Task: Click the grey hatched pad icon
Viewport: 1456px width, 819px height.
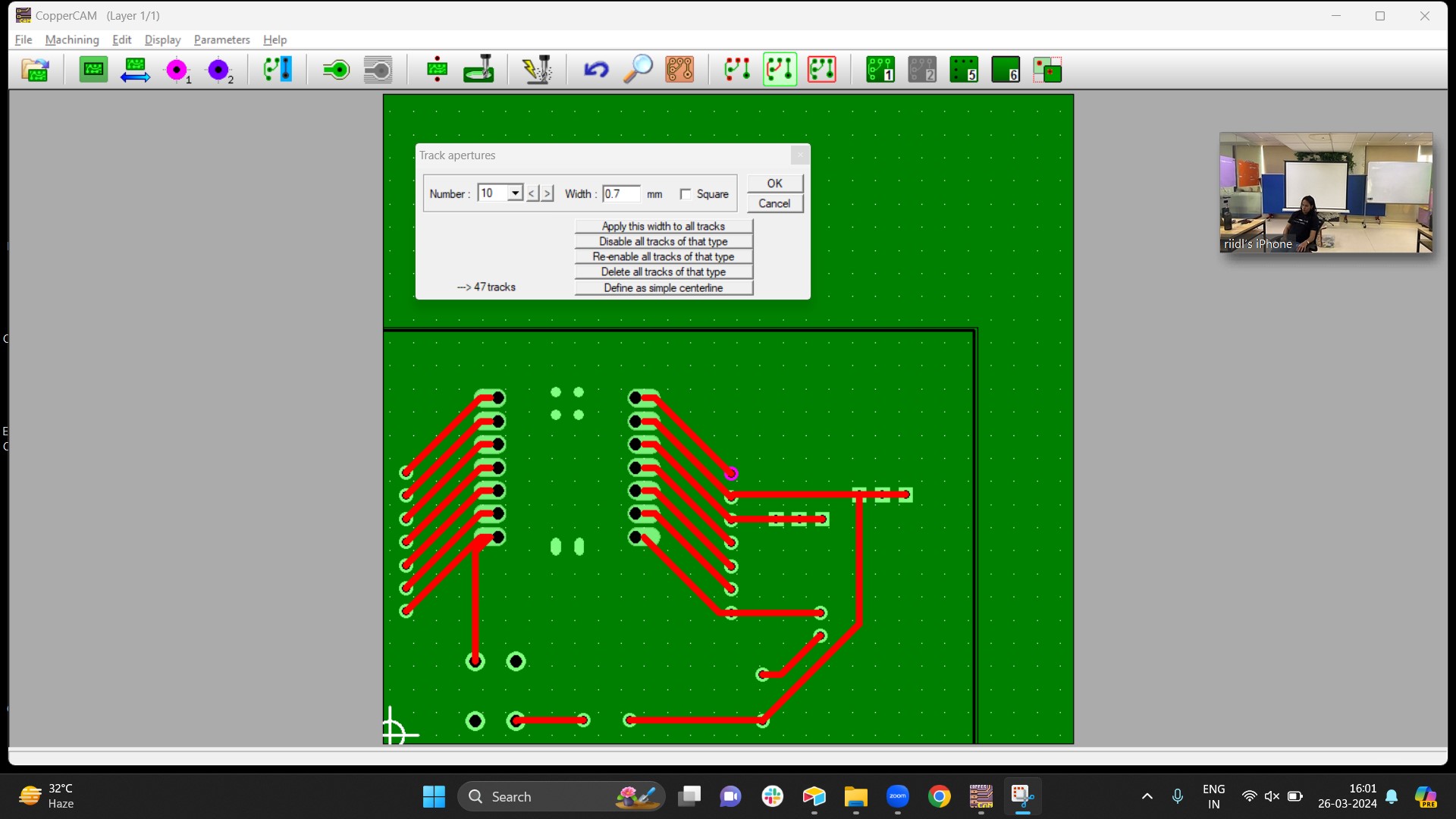Action: (378, 71)
